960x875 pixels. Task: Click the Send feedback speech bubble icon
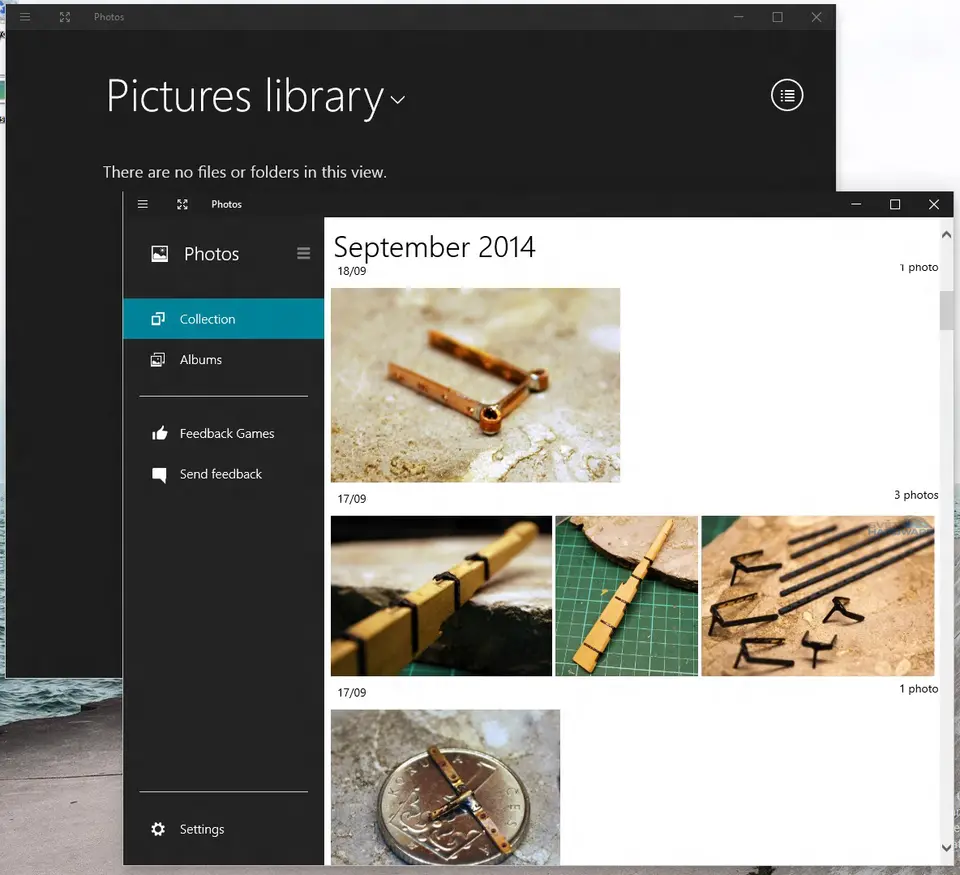(159, 475)
